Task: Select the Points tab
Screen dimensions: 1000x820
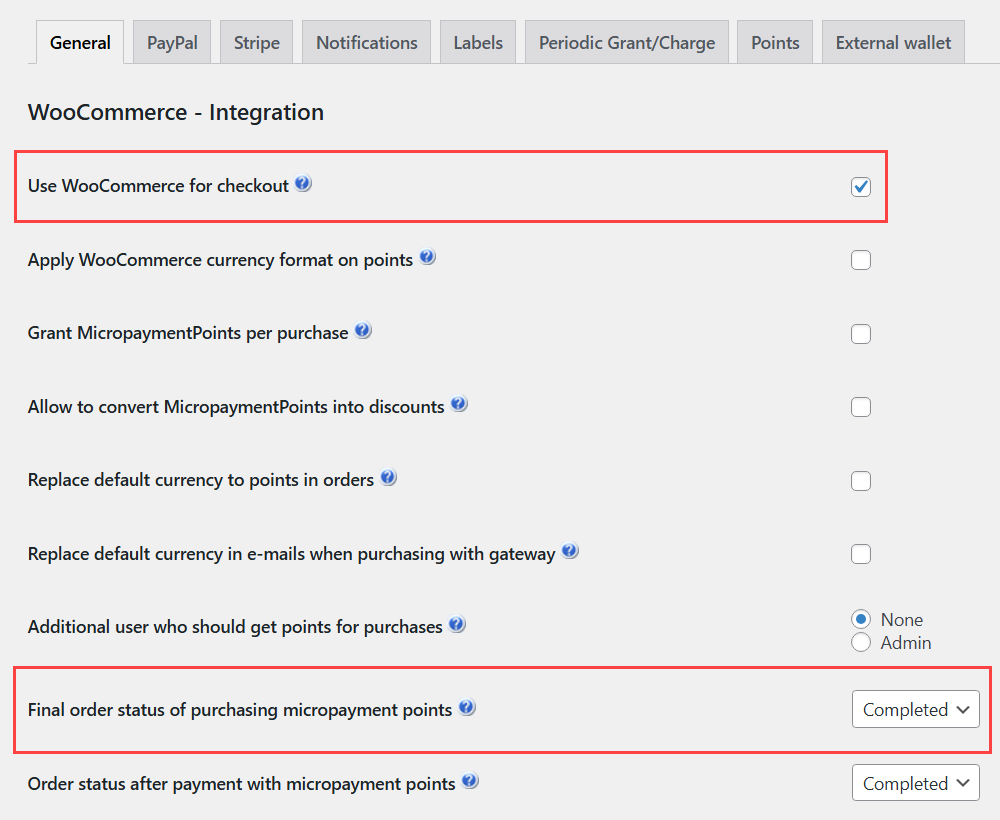Action: (775, 43)
